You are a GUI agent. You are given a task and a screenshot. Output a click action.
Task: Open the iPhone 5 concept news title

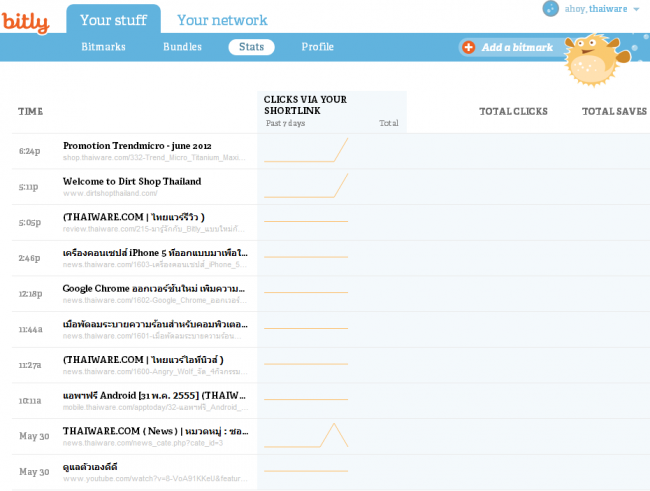pyautogui.click(x=155, y=253)
